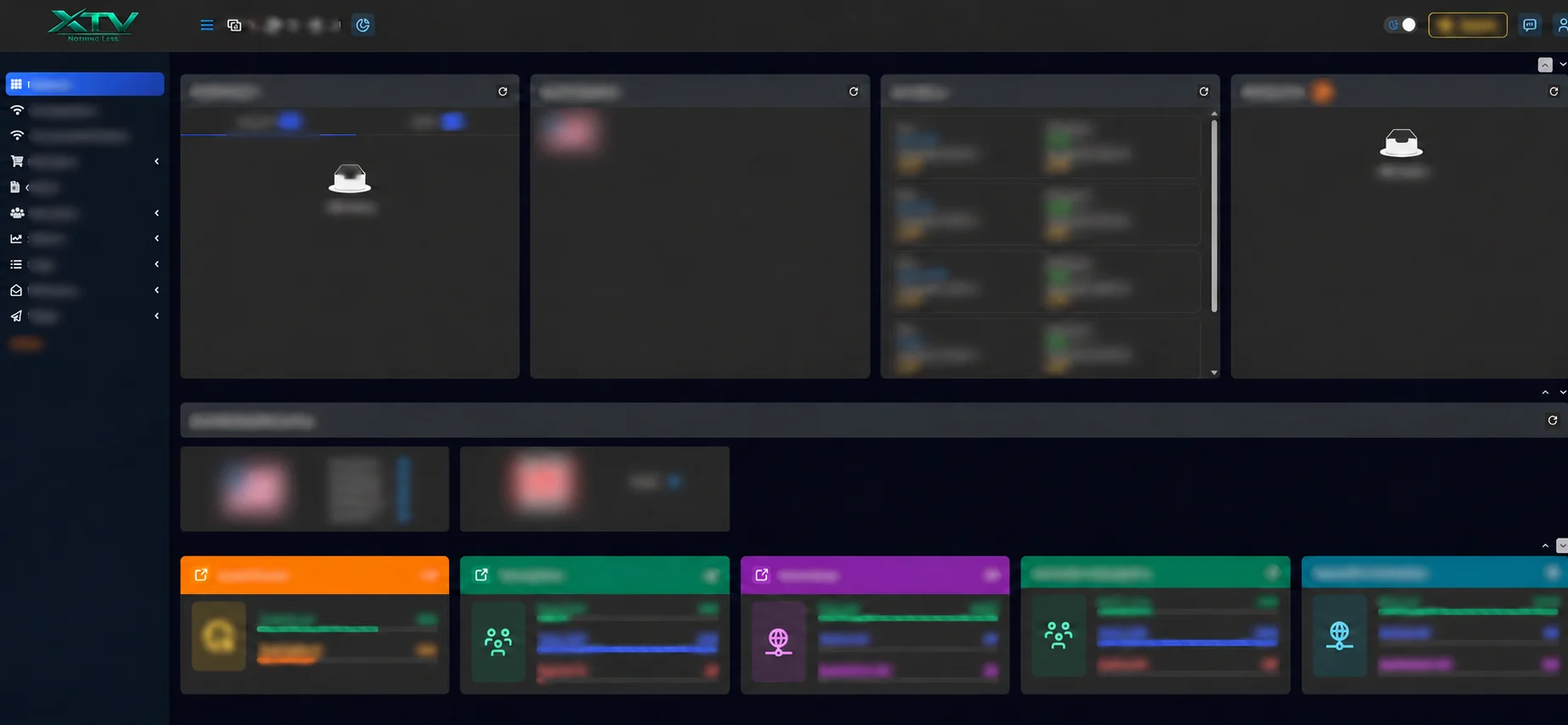1568x725 pixels.
Task: Open the hamburger menu in the top bar
Action: 207,25
